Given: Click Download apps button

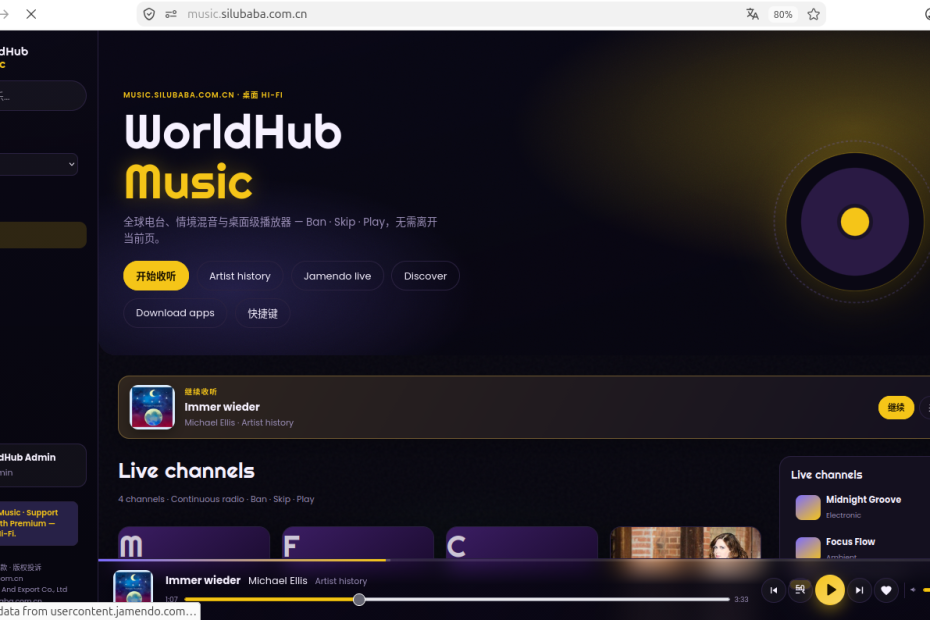Looking at the screenshot, I should pos(175,313).
